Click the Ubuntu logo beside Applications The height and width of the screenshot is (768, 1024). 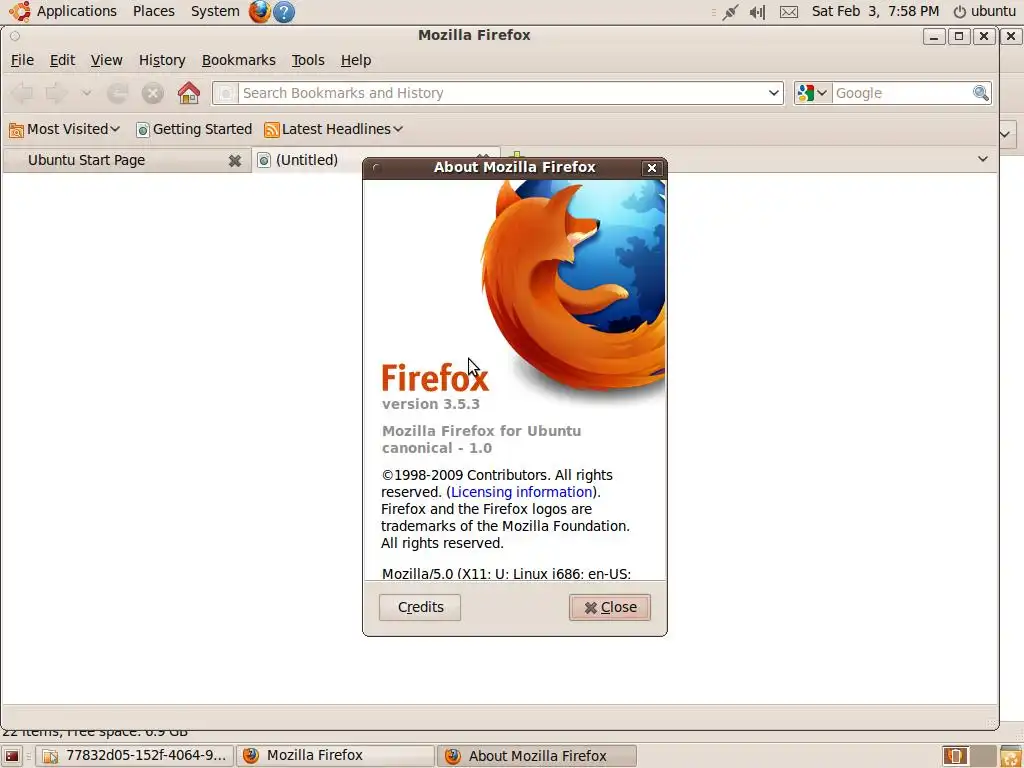[20, 11]
